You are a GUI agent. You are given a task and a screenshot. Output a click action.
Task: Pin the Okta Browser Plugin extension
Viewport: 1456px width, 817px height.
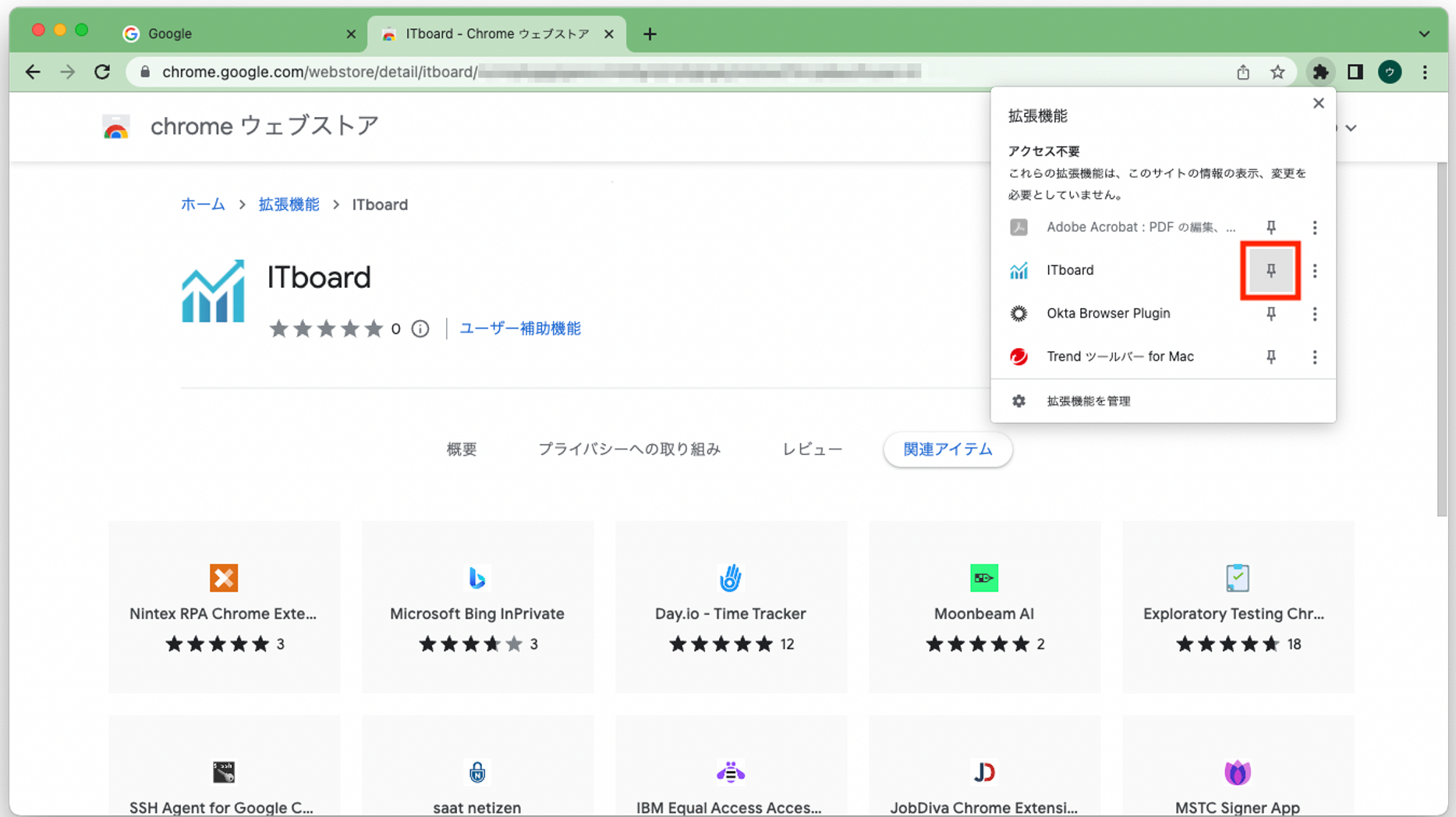coord(1270,314)
